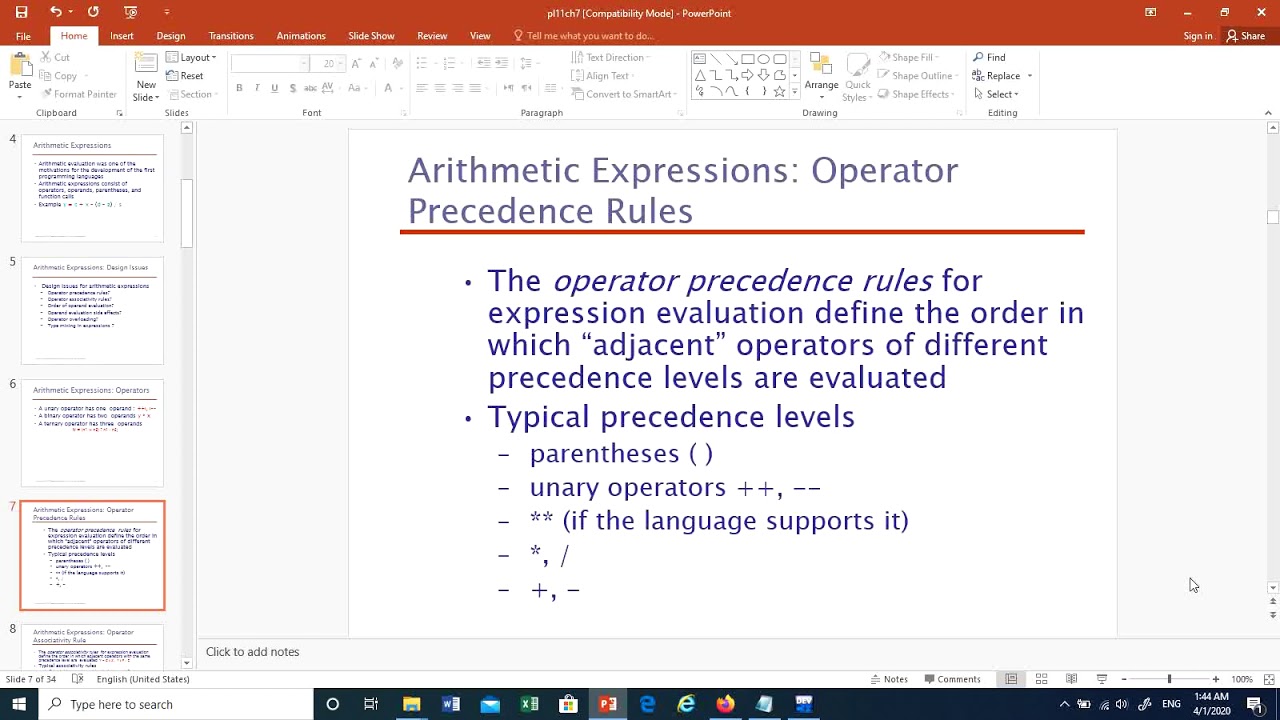Switch to Reading View icon

[1071, 679]
